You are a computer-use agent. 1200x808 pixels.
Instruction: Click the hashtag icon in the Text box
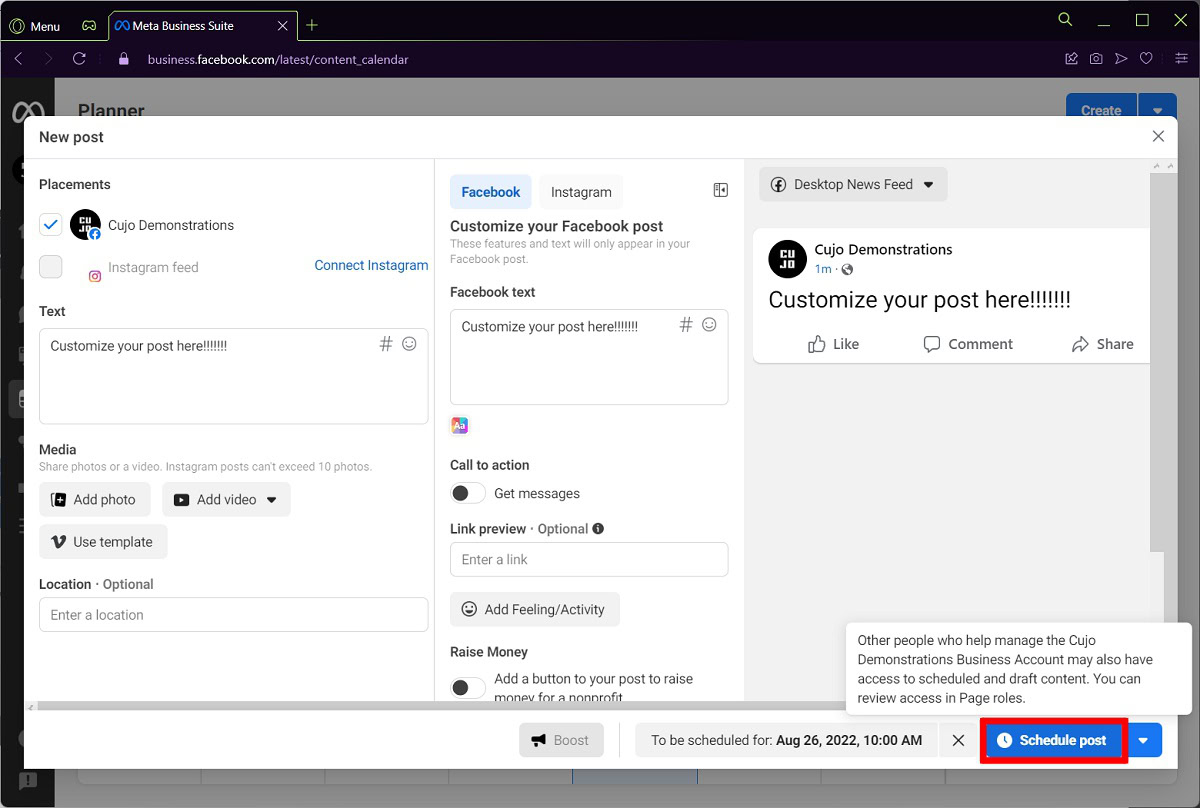tap(386, 344)
